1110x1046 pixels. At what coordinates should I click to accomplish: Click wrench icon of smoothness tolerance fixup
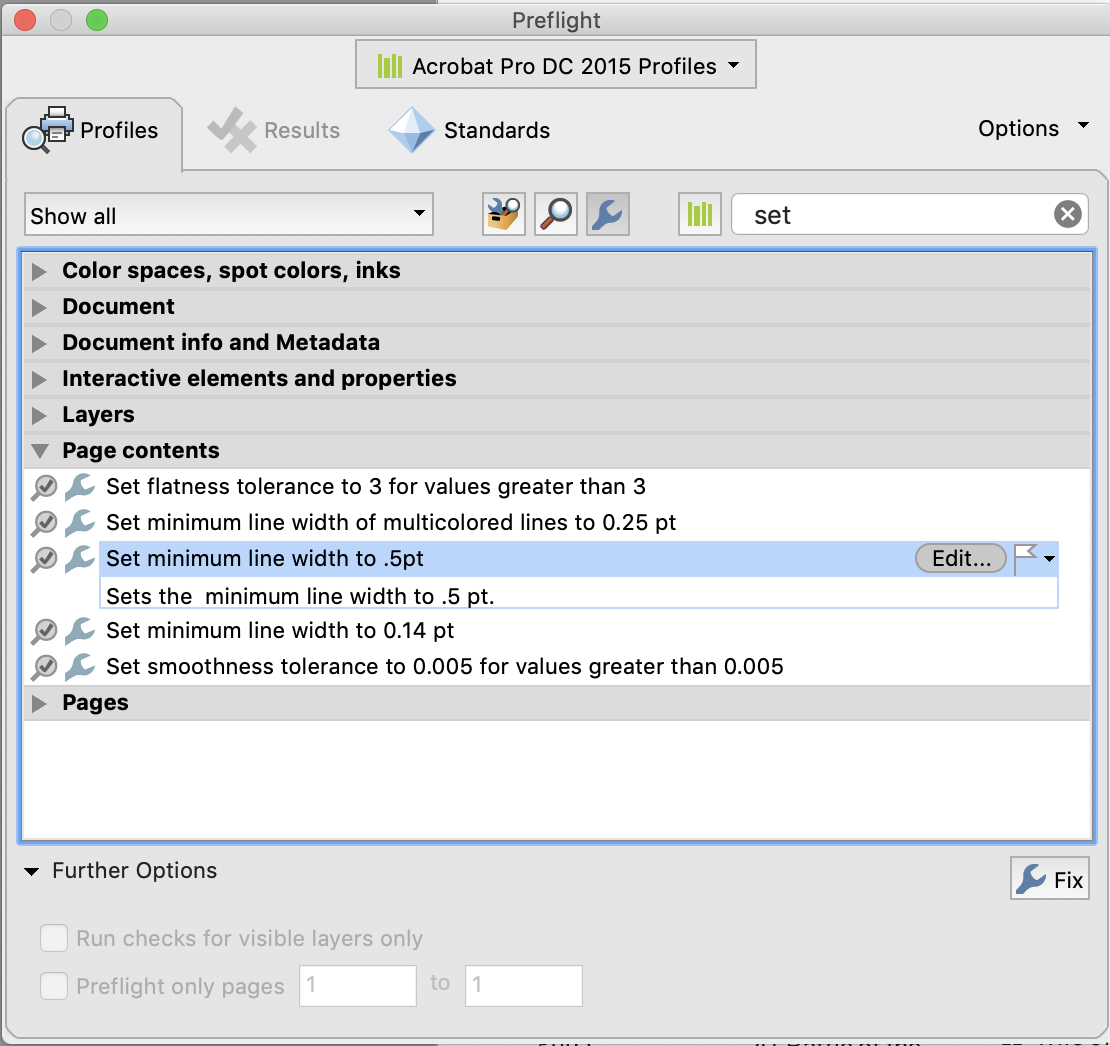click(79, 667)
